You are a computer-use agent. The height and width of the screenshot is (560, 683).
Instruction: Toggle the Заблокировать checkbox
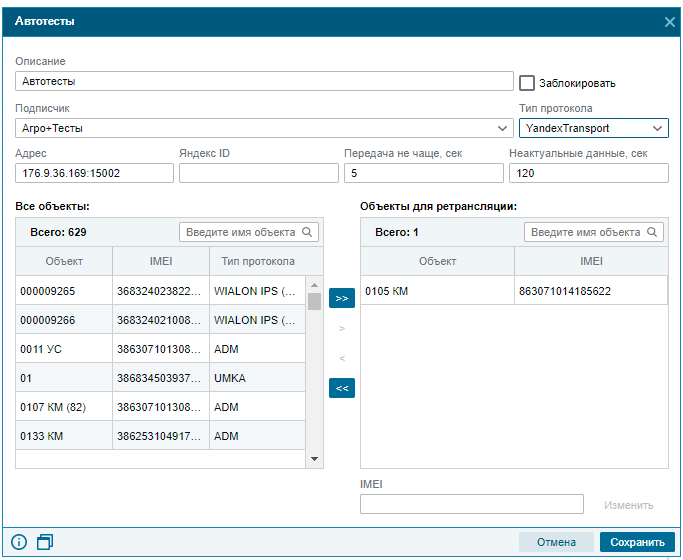coord(527,83)
